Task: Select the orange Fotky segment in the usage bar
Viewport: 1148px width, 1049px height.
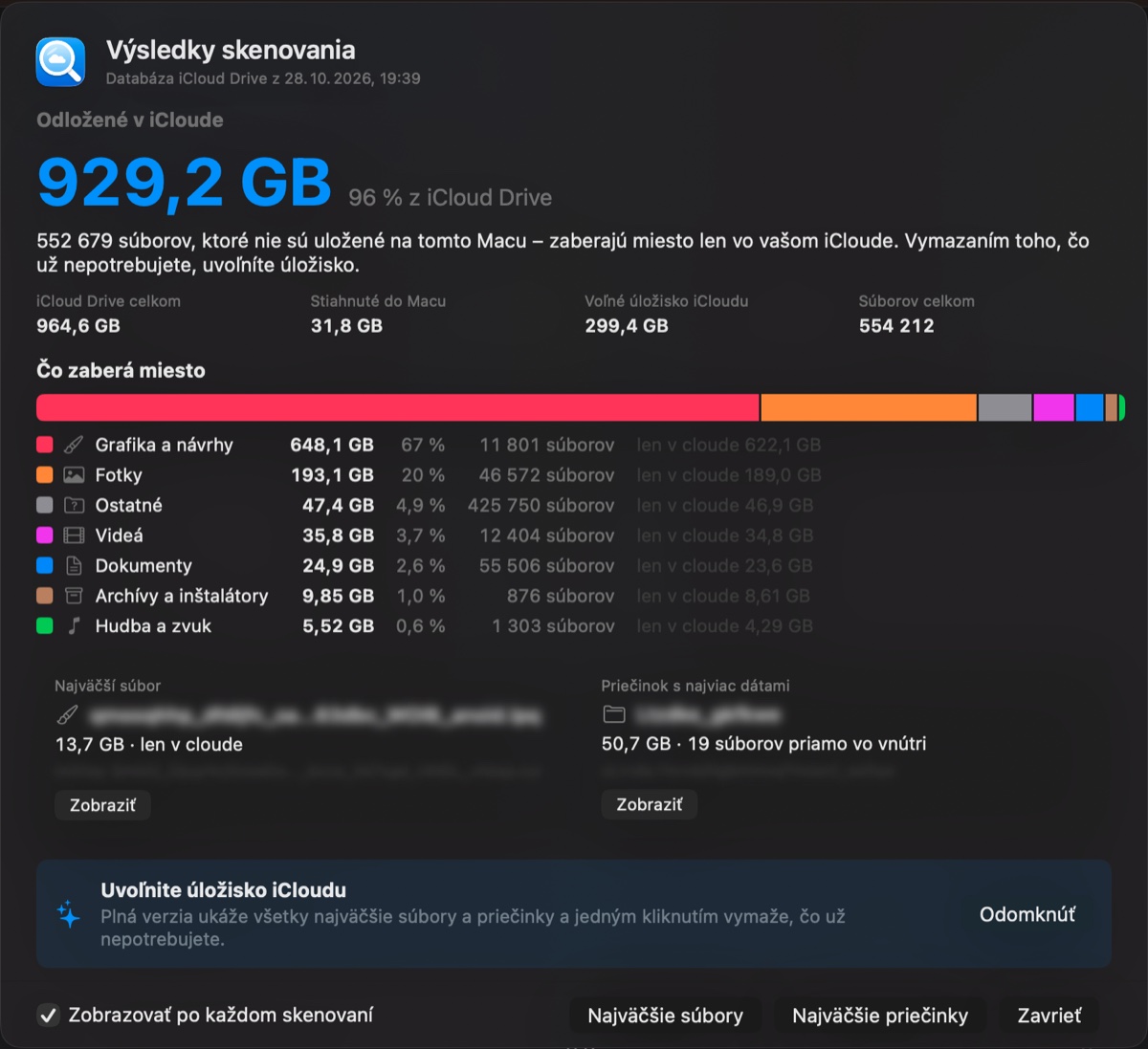Action: coord(869,408)
